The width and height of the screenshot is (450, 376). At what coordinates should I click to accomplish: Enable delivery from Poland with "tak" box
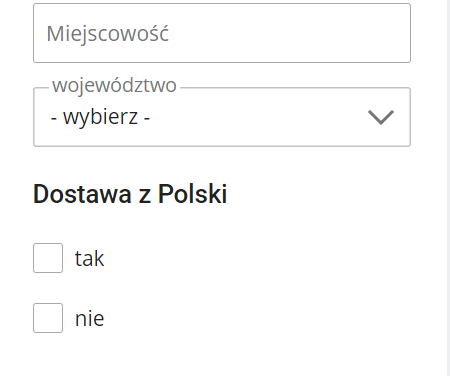48,258
